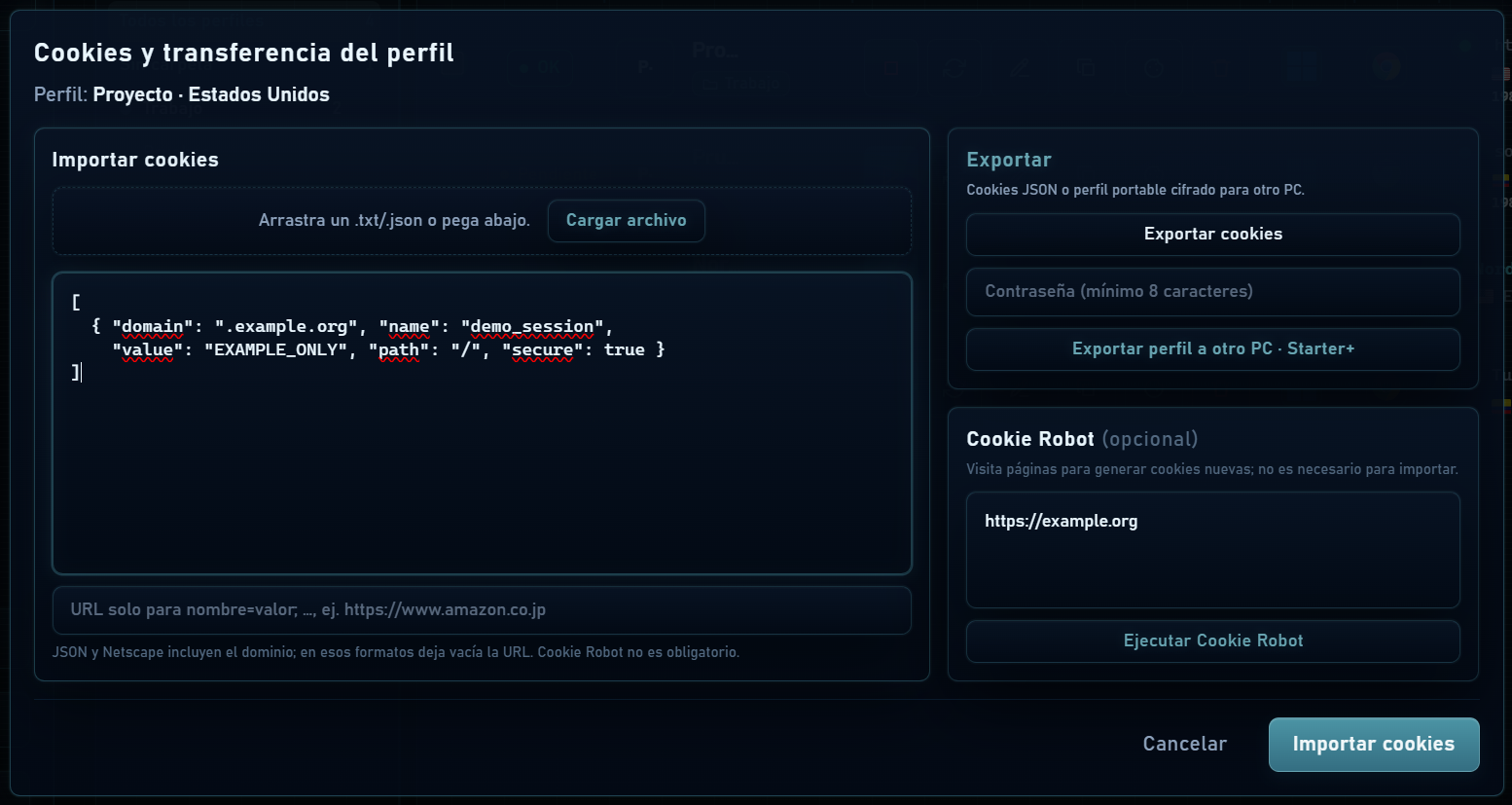The width and height of the screenshot is (1512, 805).
Task: Click the URL solo para nombre=valor field
Action: [x=482, y=610]
